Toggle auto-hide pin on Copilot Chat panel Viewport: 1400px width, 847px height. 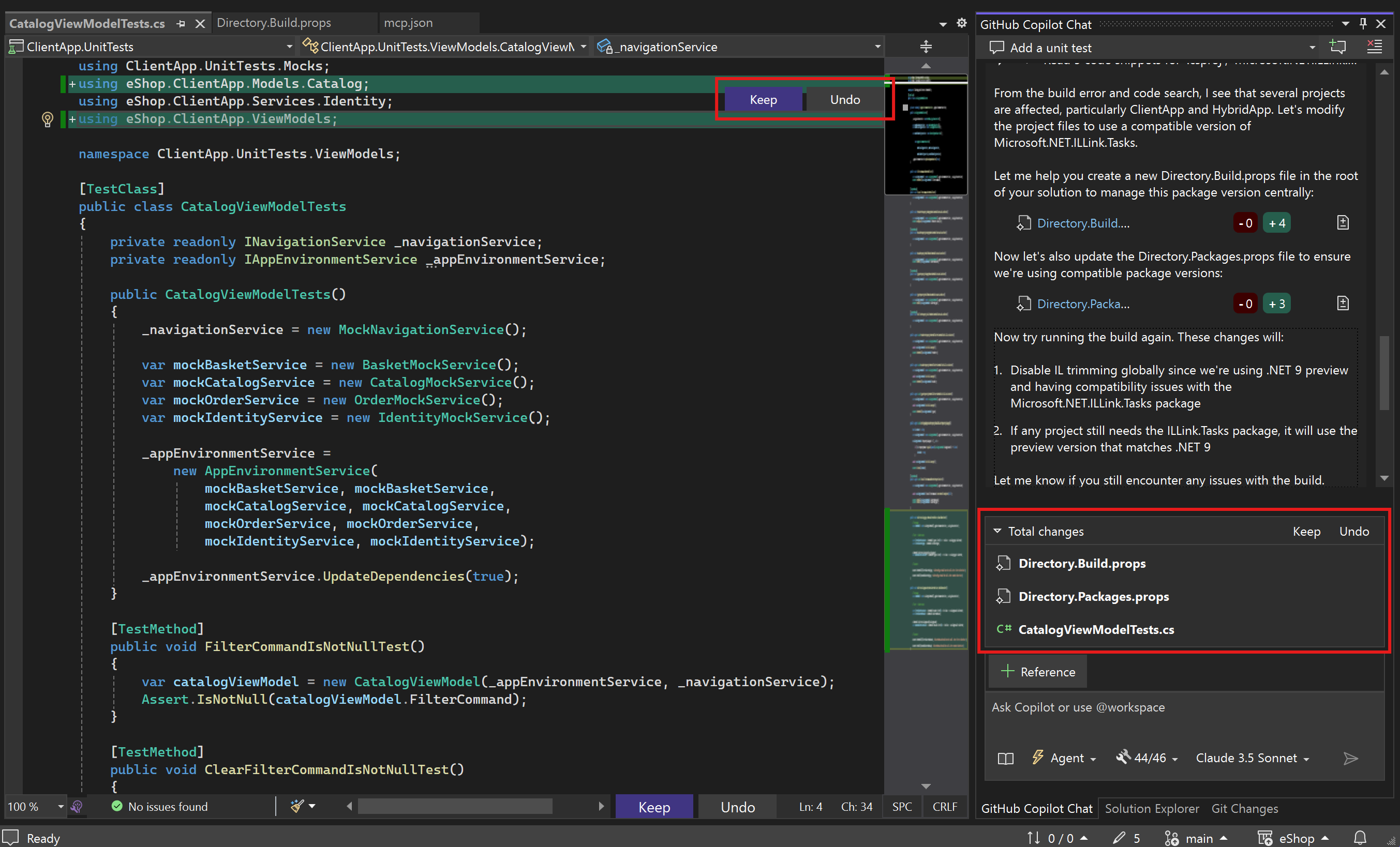point(1363,23)
